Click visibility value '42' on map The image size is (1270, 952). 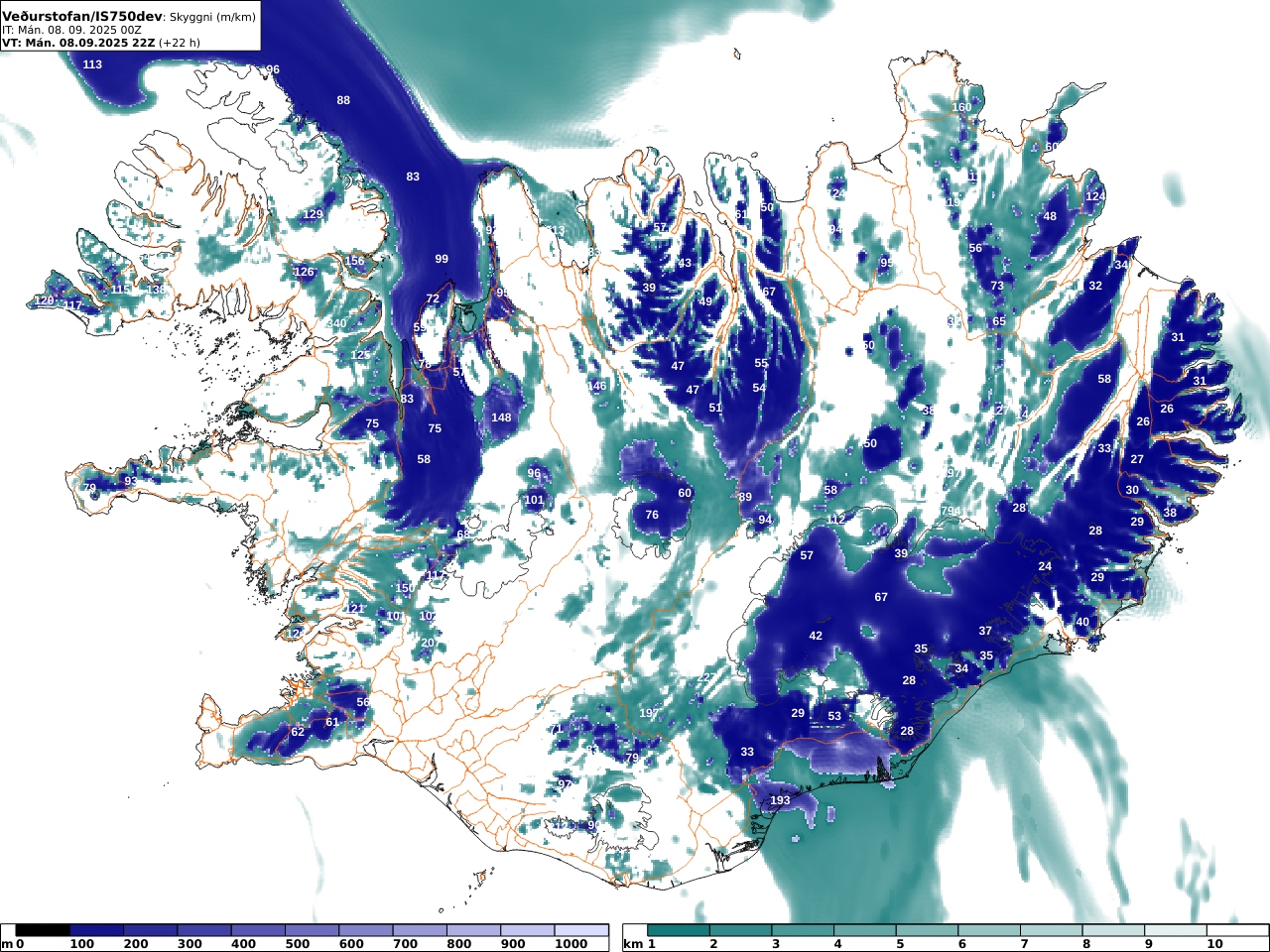(816, 636)
